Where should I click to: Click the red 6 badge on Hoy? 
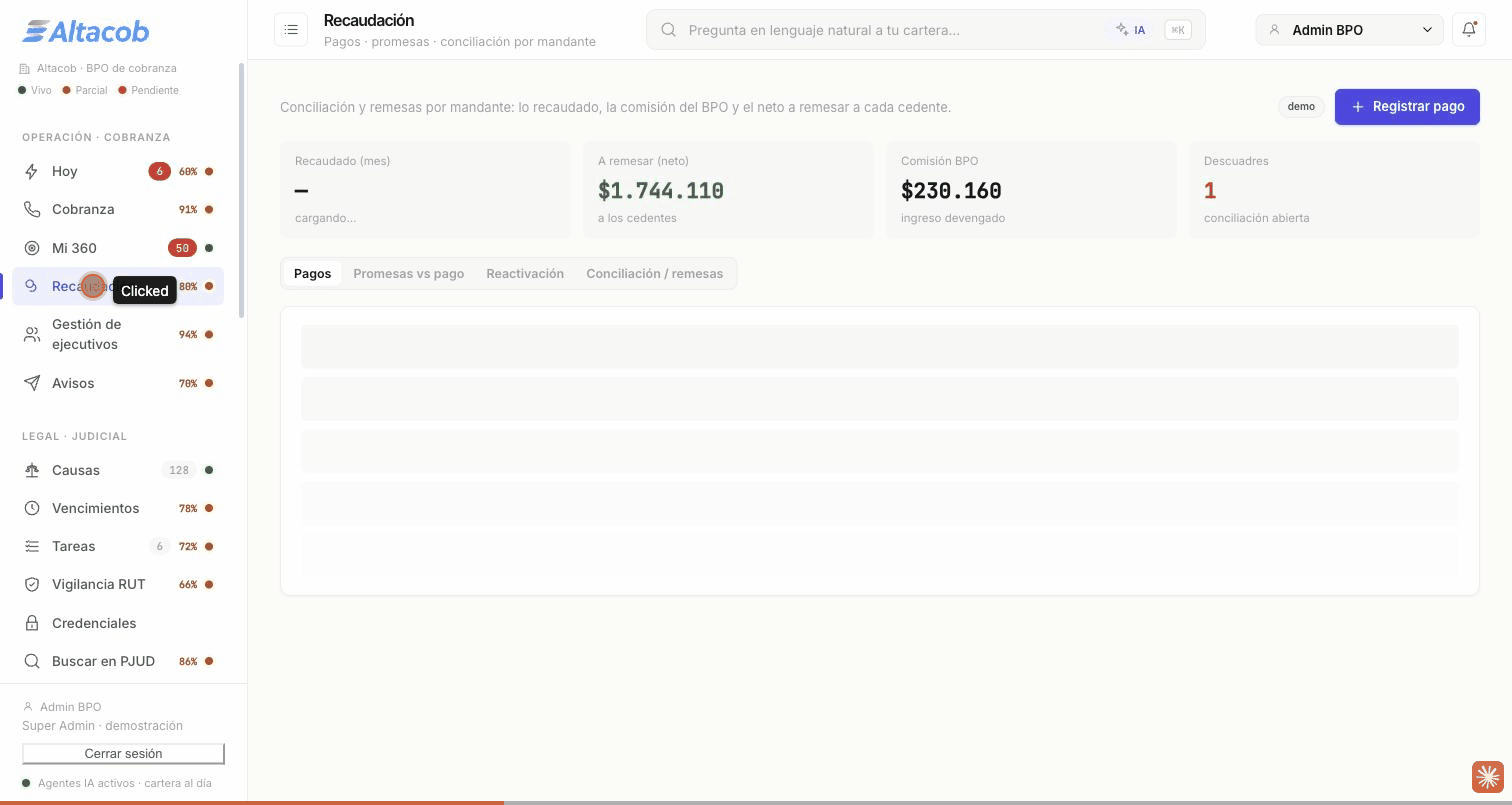click(159, 171)
